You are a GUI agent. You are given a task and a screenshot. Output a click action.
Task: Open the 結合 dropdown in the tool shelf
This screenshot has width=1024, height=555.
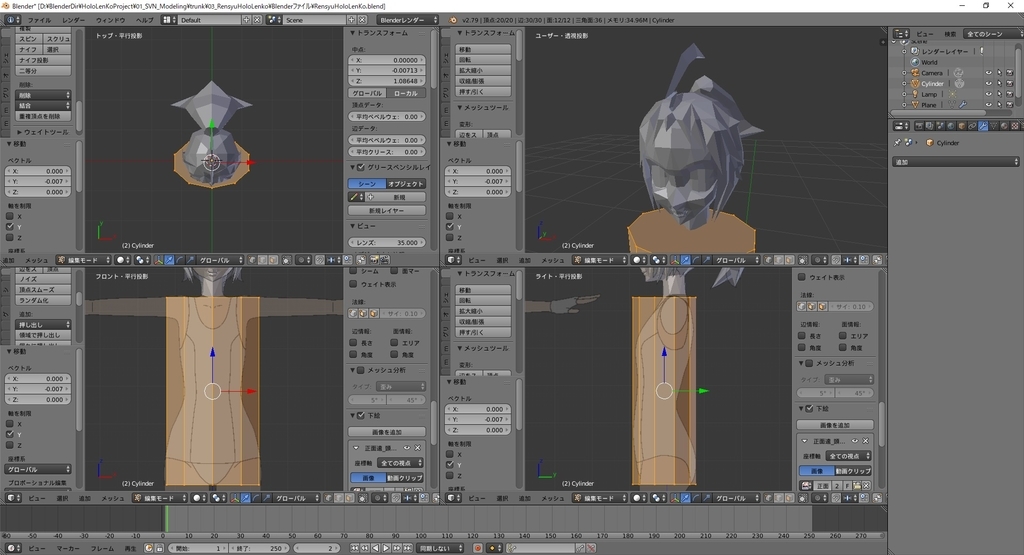43,105
